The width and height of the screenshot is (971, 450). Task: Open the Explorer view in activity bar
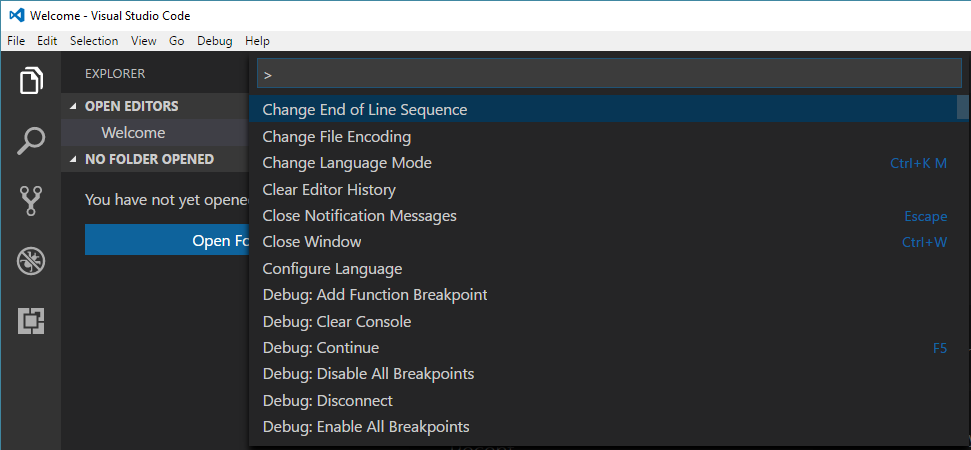pyautogui.click(x=31, y=81)
